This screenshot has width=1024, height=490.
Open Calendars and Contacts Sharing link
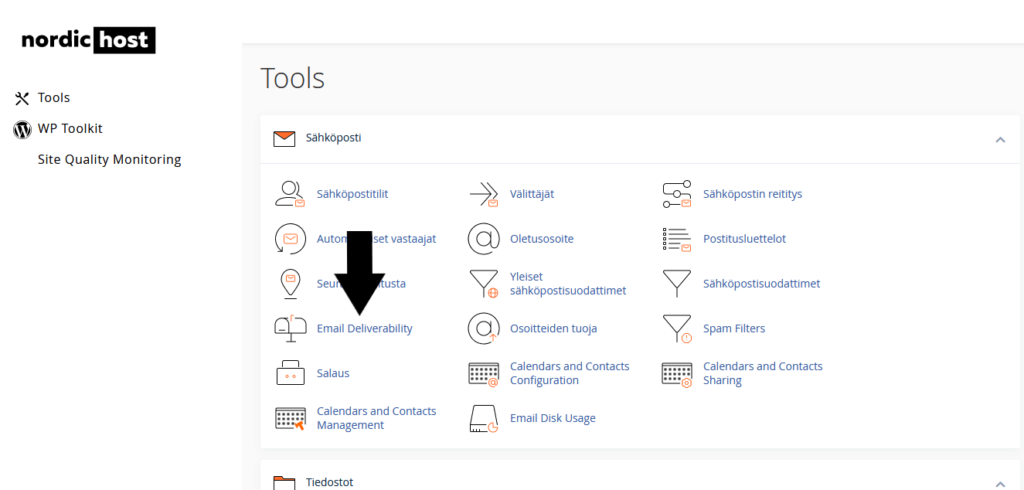pos(762,373)
